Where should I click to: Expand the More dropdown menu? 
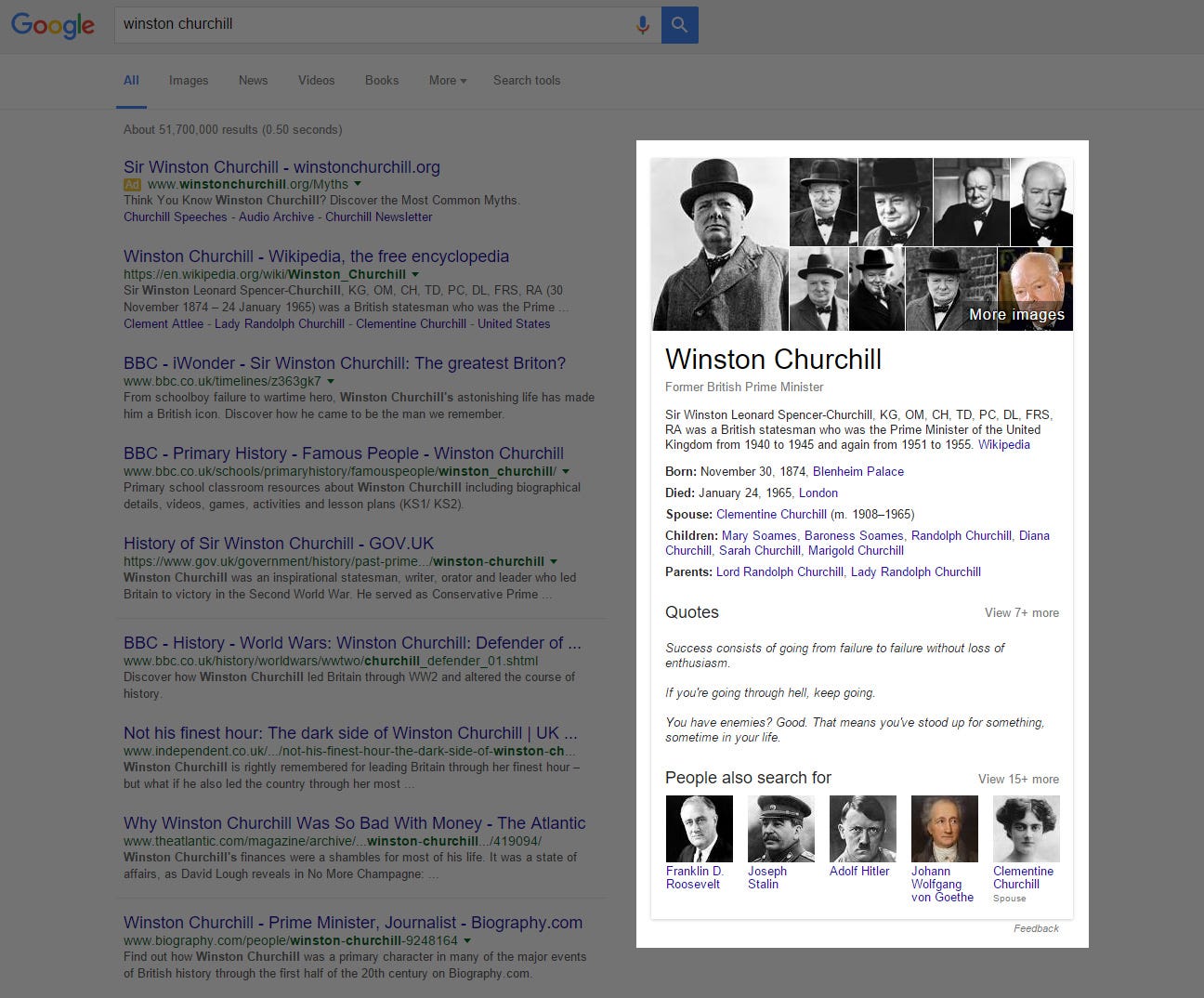coord(448,80)
